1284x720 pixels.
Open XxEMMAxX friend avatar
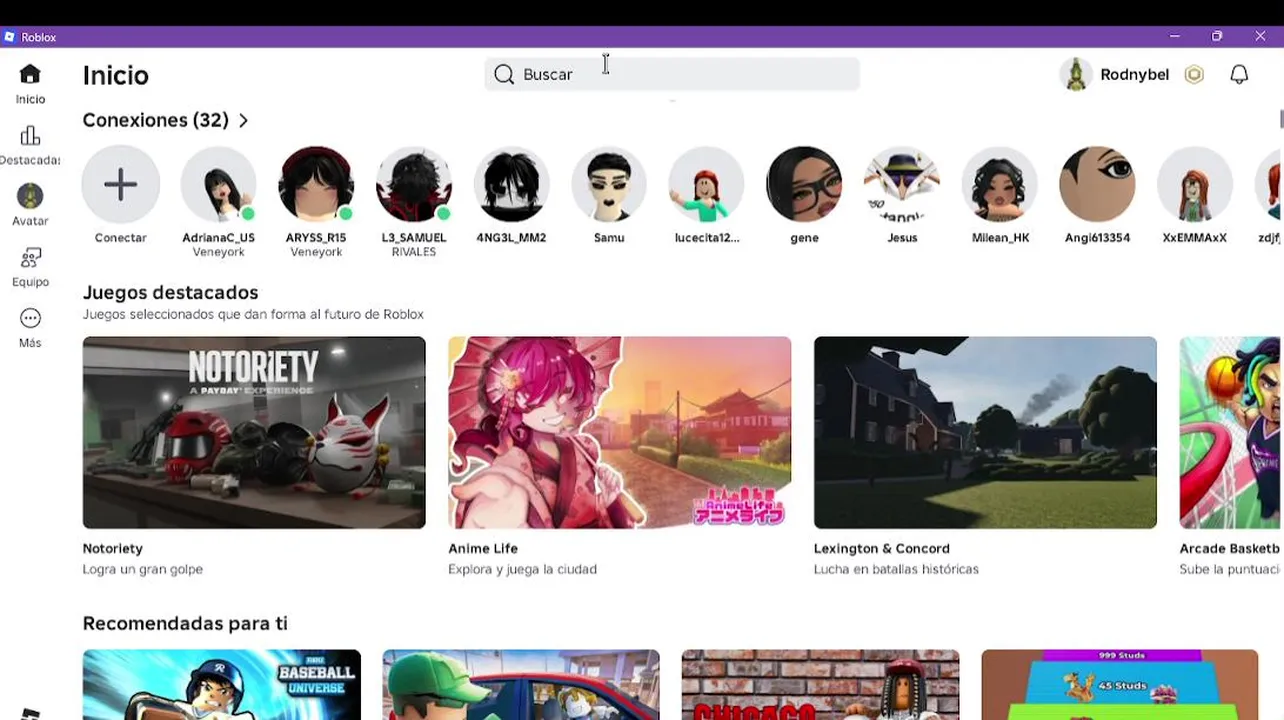[x=1195, y=184]
